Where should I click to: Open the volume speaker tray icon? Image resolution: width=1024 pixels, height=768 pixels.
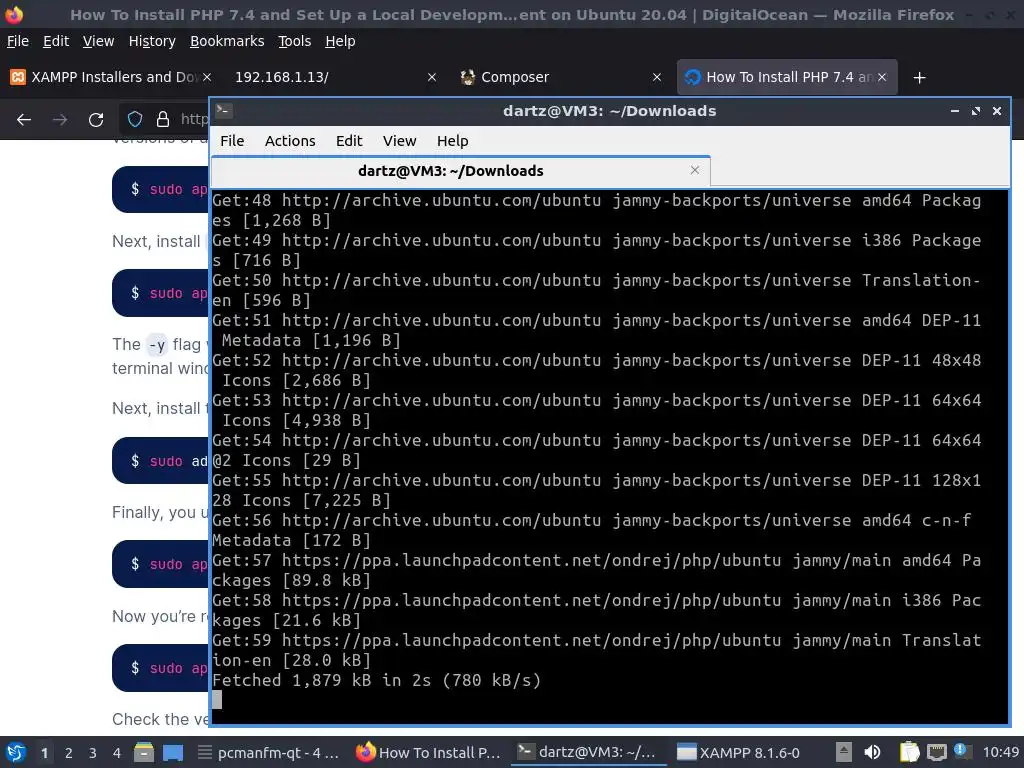point(872,752)
